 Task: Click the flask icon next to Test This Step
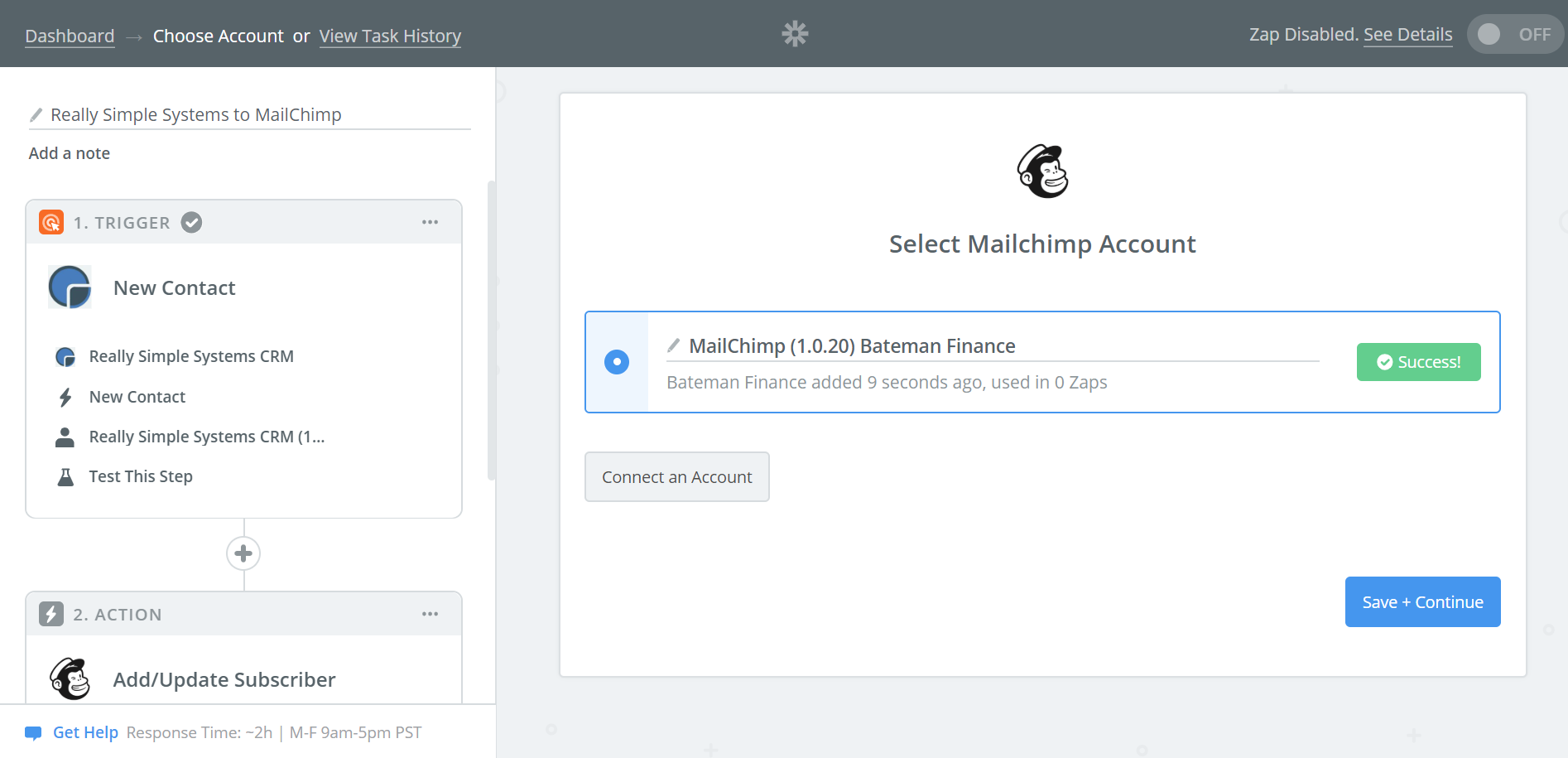coord(65,476)
